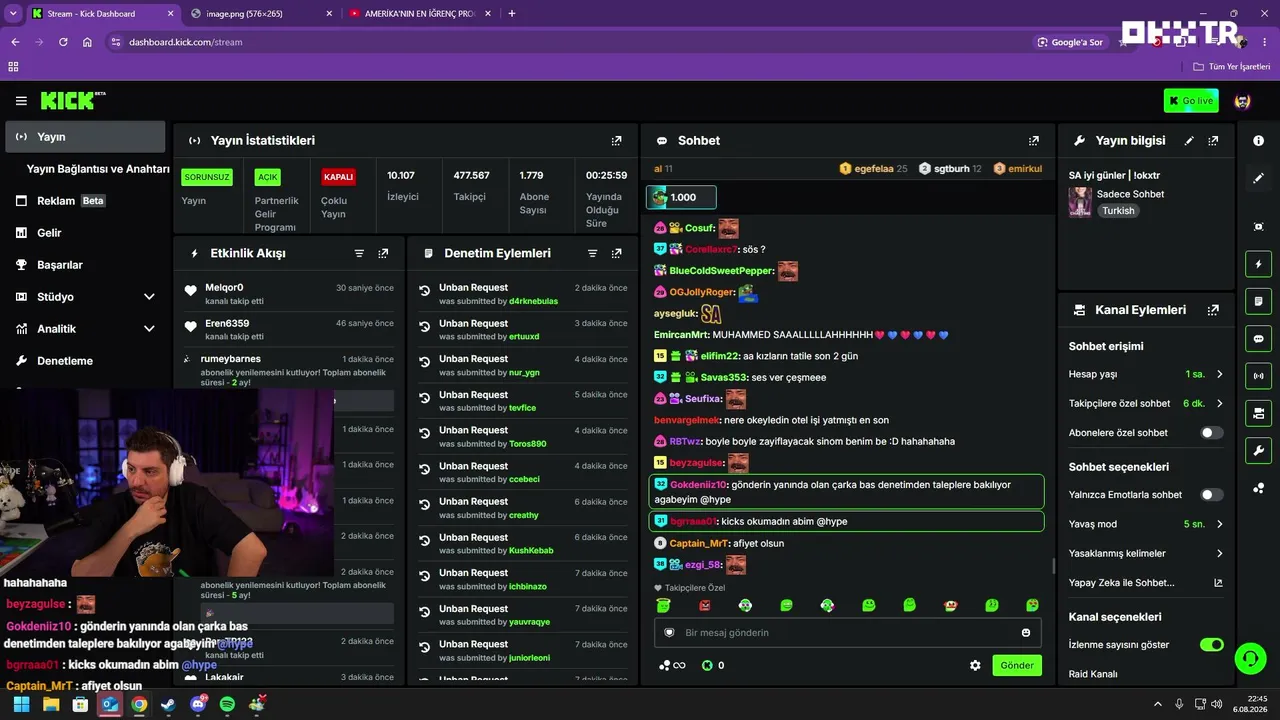The width and height of the screenshot is (1280, 720).
Task: Open Yapay Zeka ile Sohbet link
Action: coord(1145,583)
